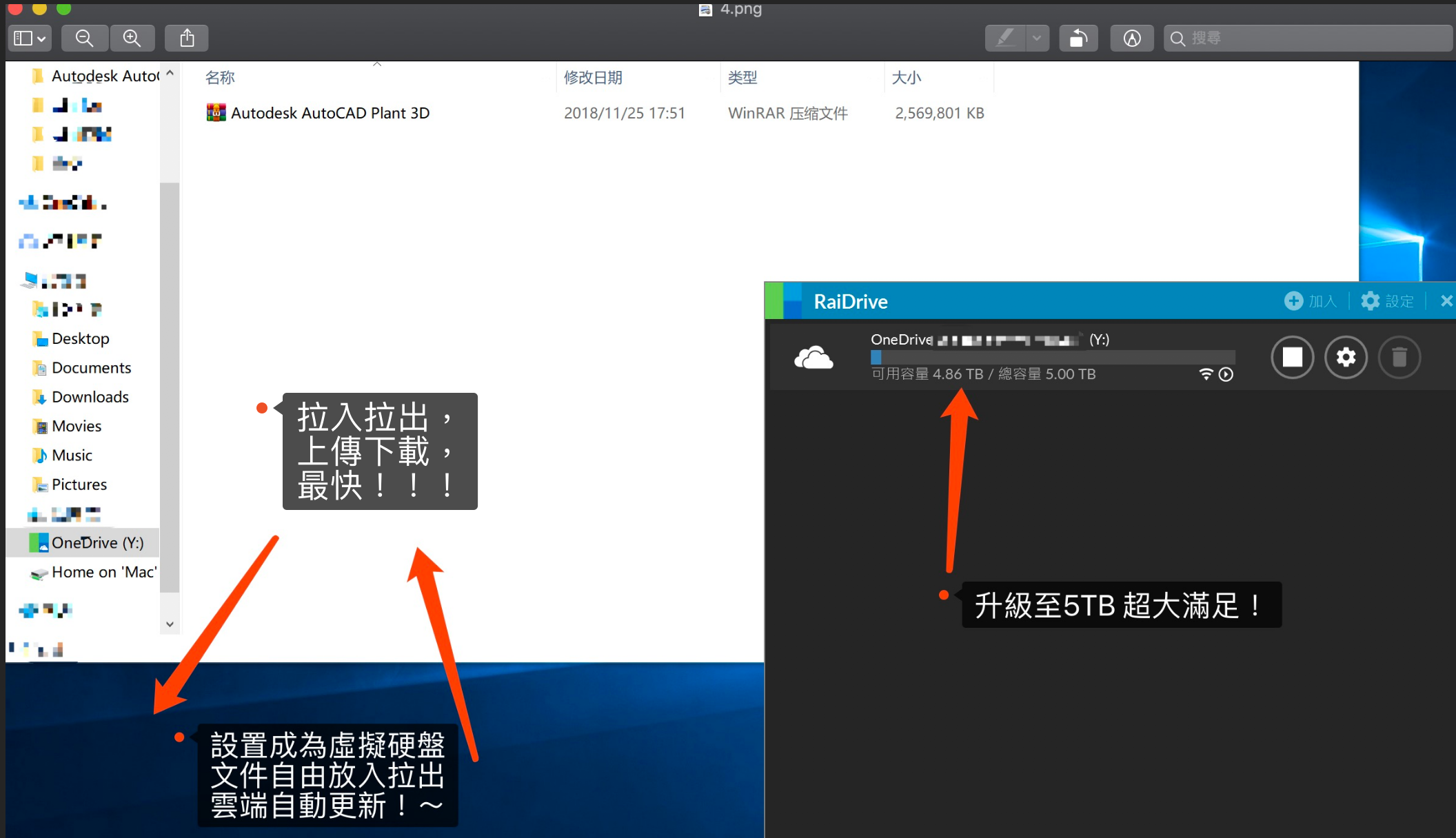Open OneDrive drive settings gear icon
1456x838 pixels.
click(x=1346, y=357)
